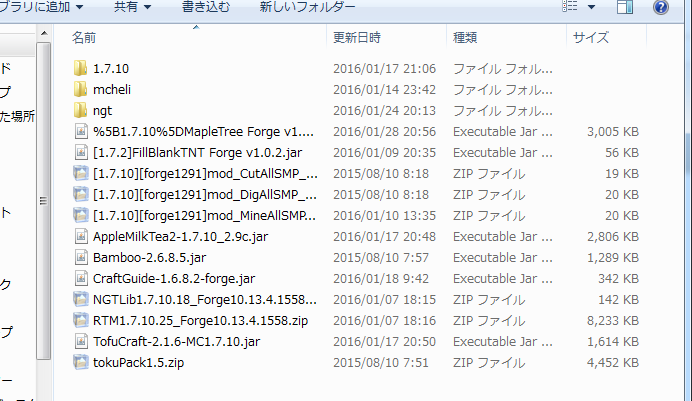Open the 共有 dropdown menu

(132, 7)
